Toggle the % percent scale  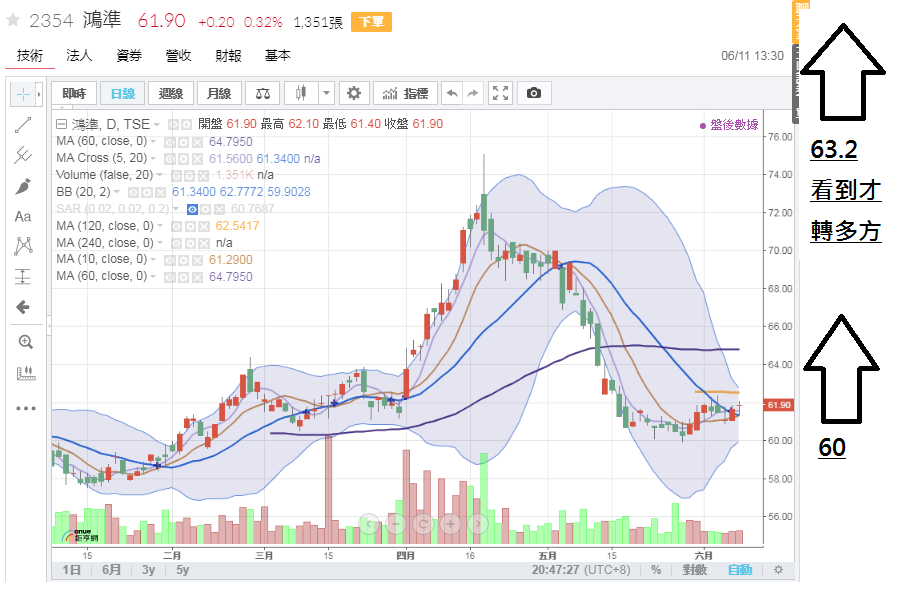coord(656,570)
